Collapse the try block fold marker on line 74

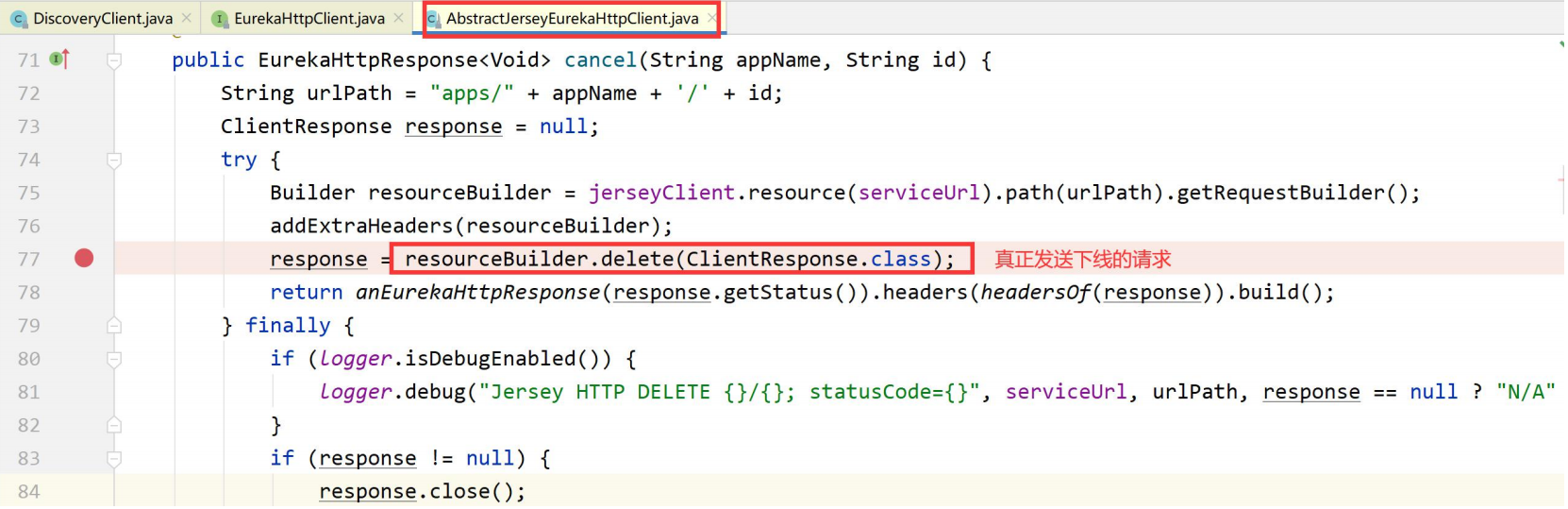click(x=114, y=161)
